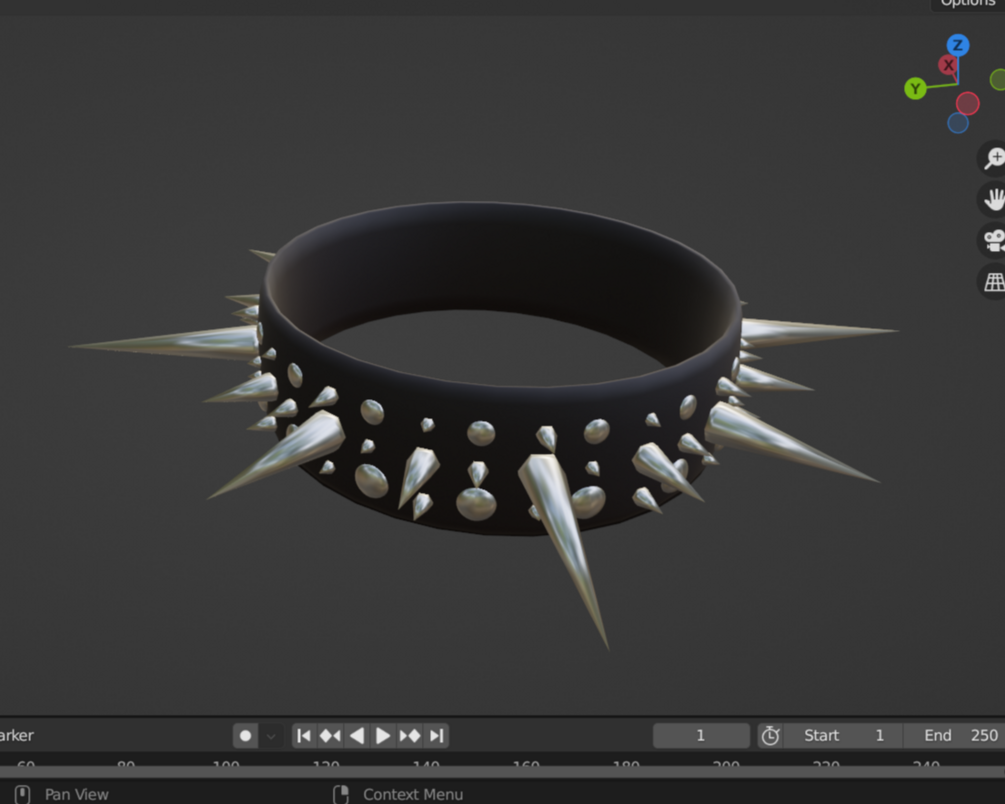Toggle the camera view icon
The height and width of the screenshot is (804, 1005).
point(993,241)
